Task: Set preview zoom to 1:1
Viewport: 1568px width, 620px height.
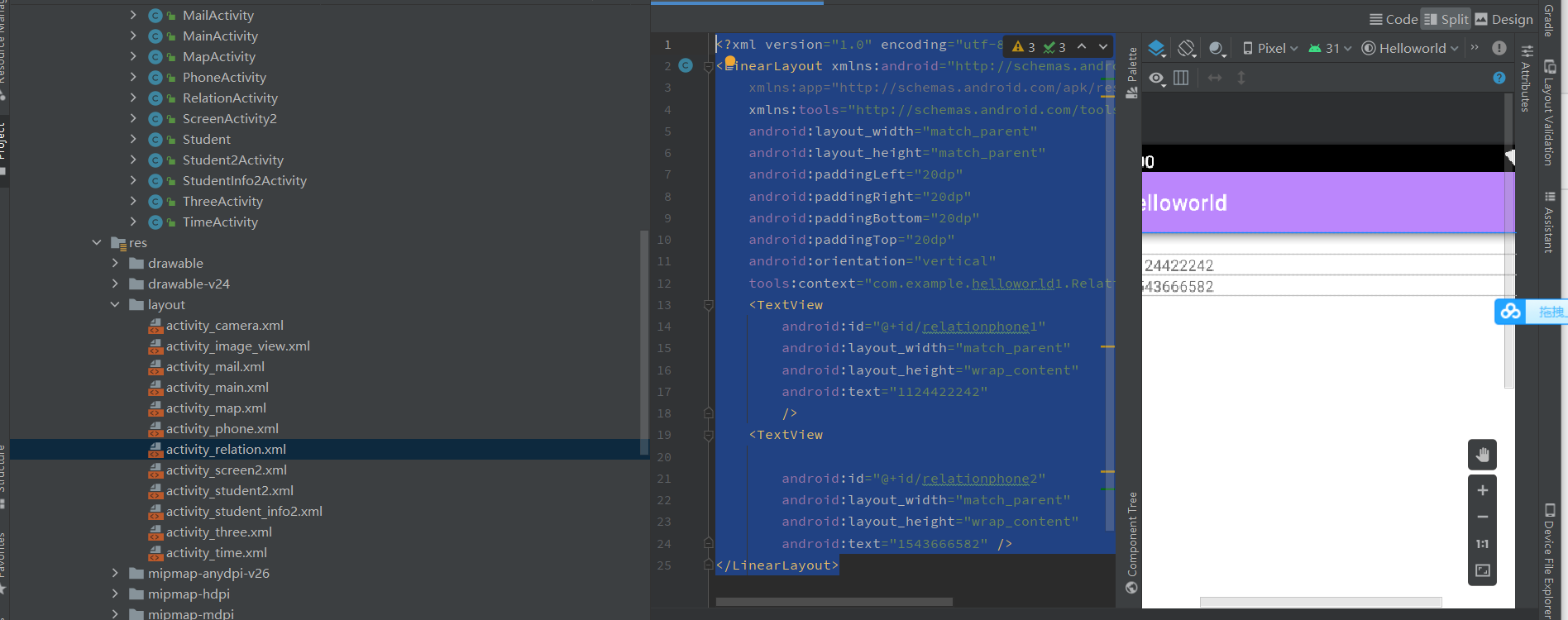Action: click(x=1482, y=544)
